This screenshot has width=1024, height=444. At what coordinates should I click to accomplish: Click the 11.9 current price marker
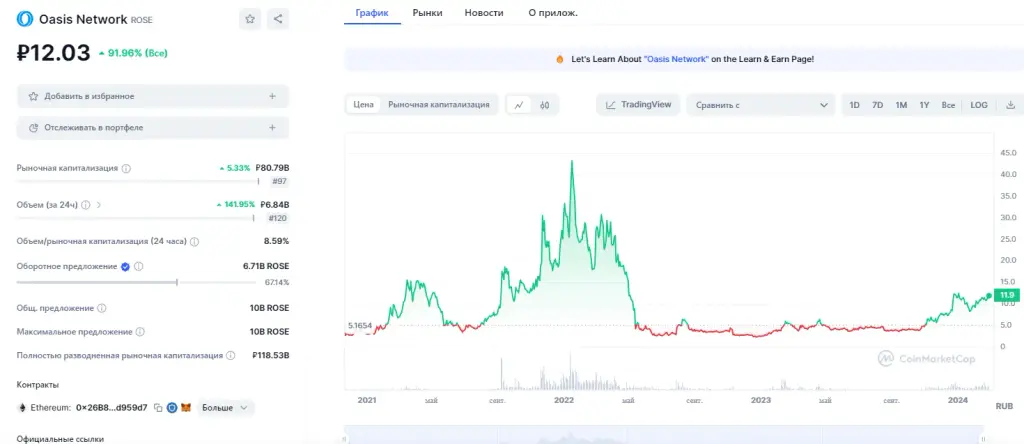coord(1006,296)
